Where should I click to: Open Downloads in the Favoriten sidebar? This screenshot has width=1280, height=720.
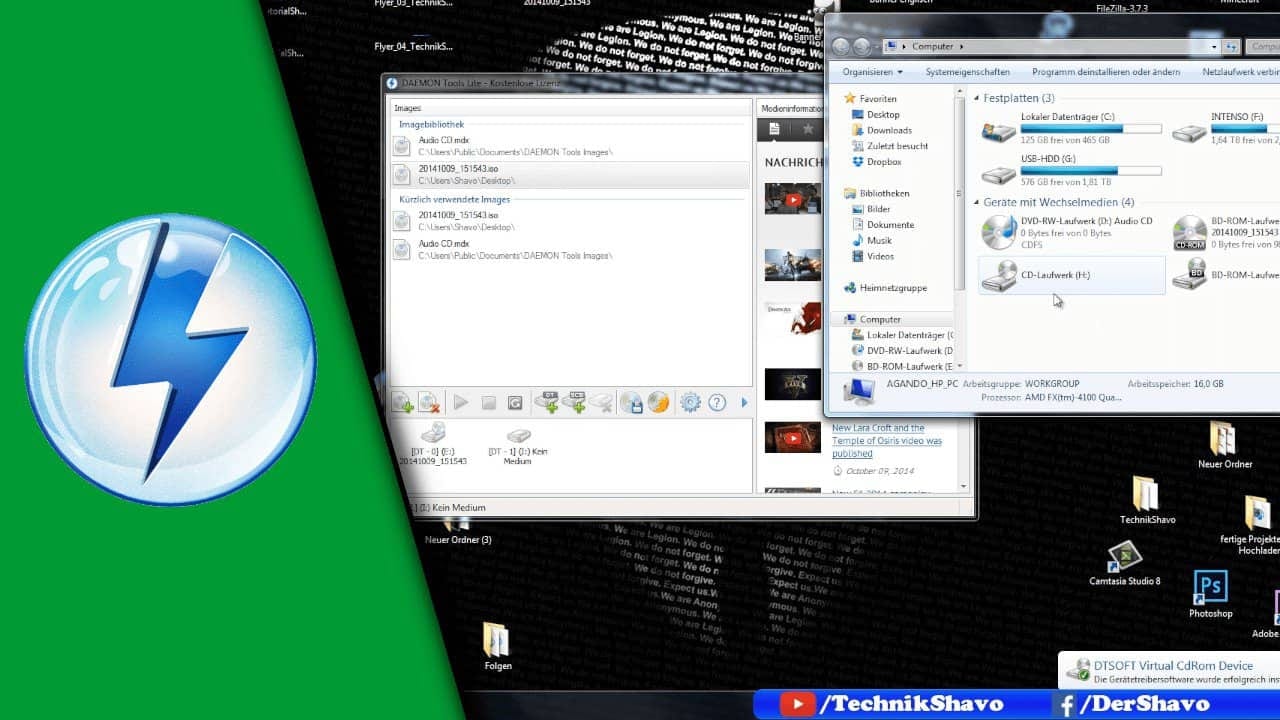coord(889,130)
